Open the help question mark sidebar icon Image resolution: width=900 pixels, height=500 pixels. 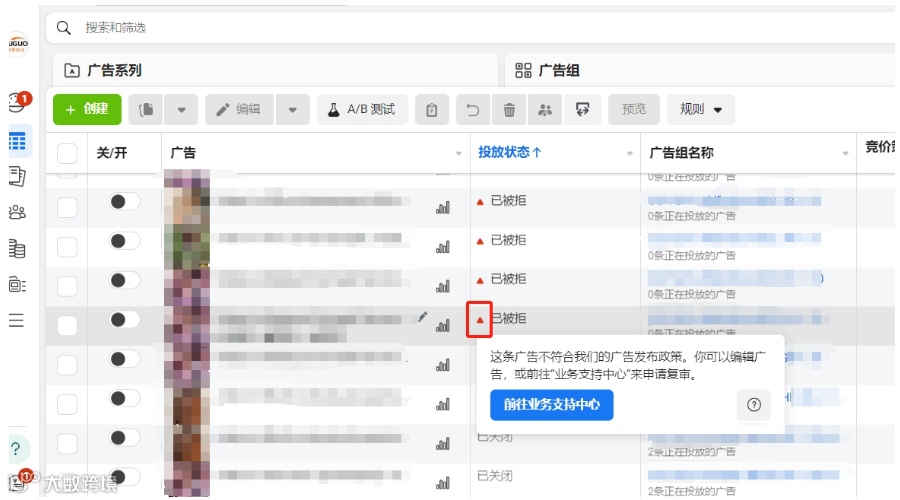16,449
